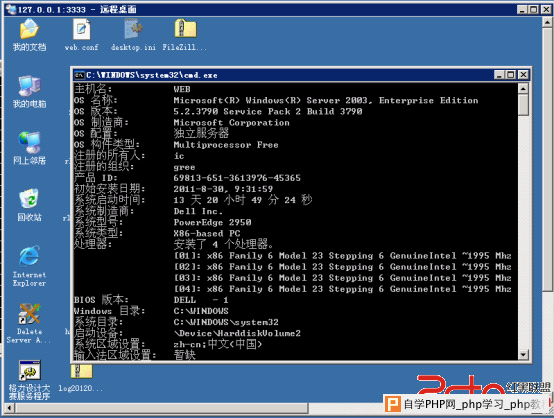Click the cmd window scroll-up arrow
Screen dimensions: 554x418
[x=523, y=88]
